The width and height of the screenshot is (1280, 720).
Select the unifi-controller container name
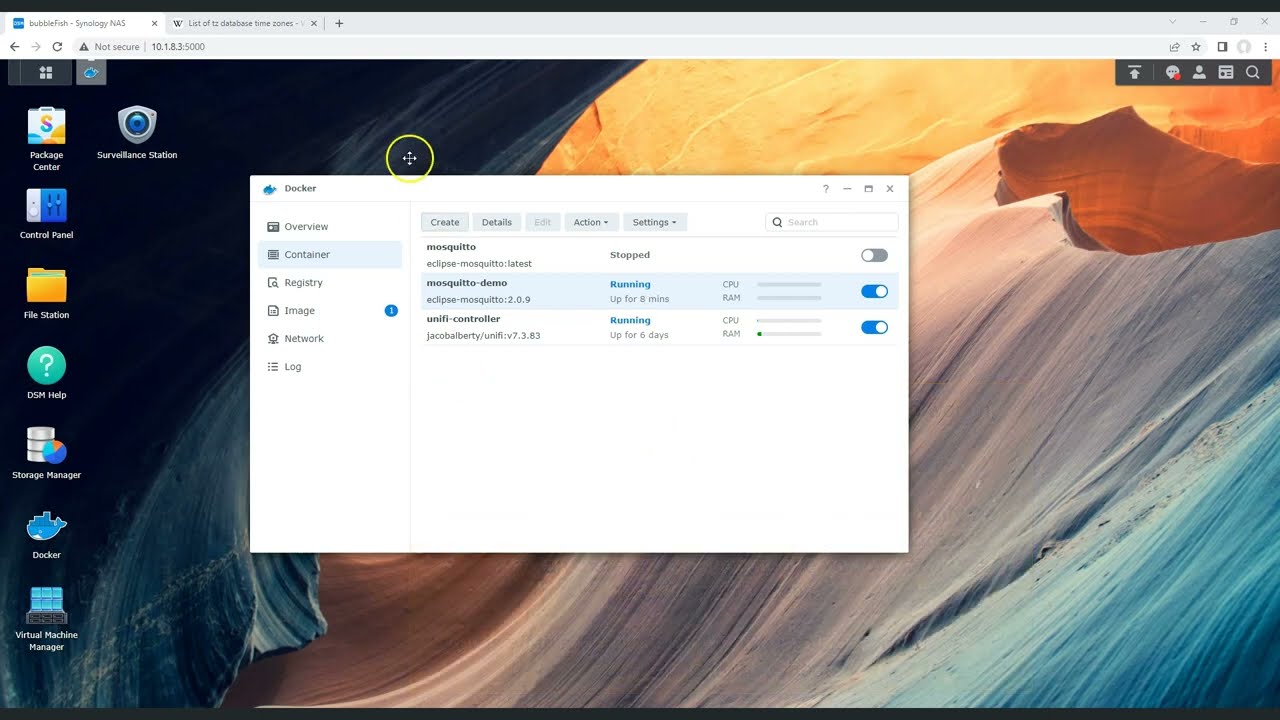click(464, 319)
